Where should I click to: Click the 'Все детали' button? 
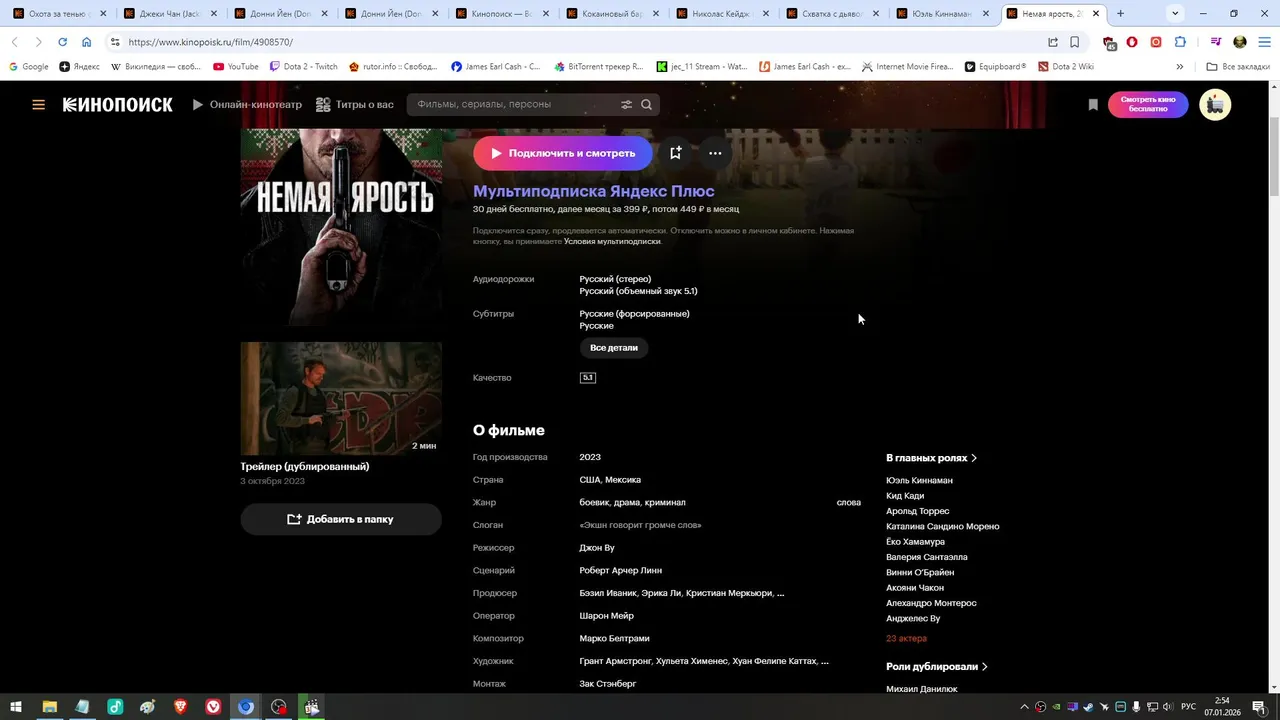[614, 348]
